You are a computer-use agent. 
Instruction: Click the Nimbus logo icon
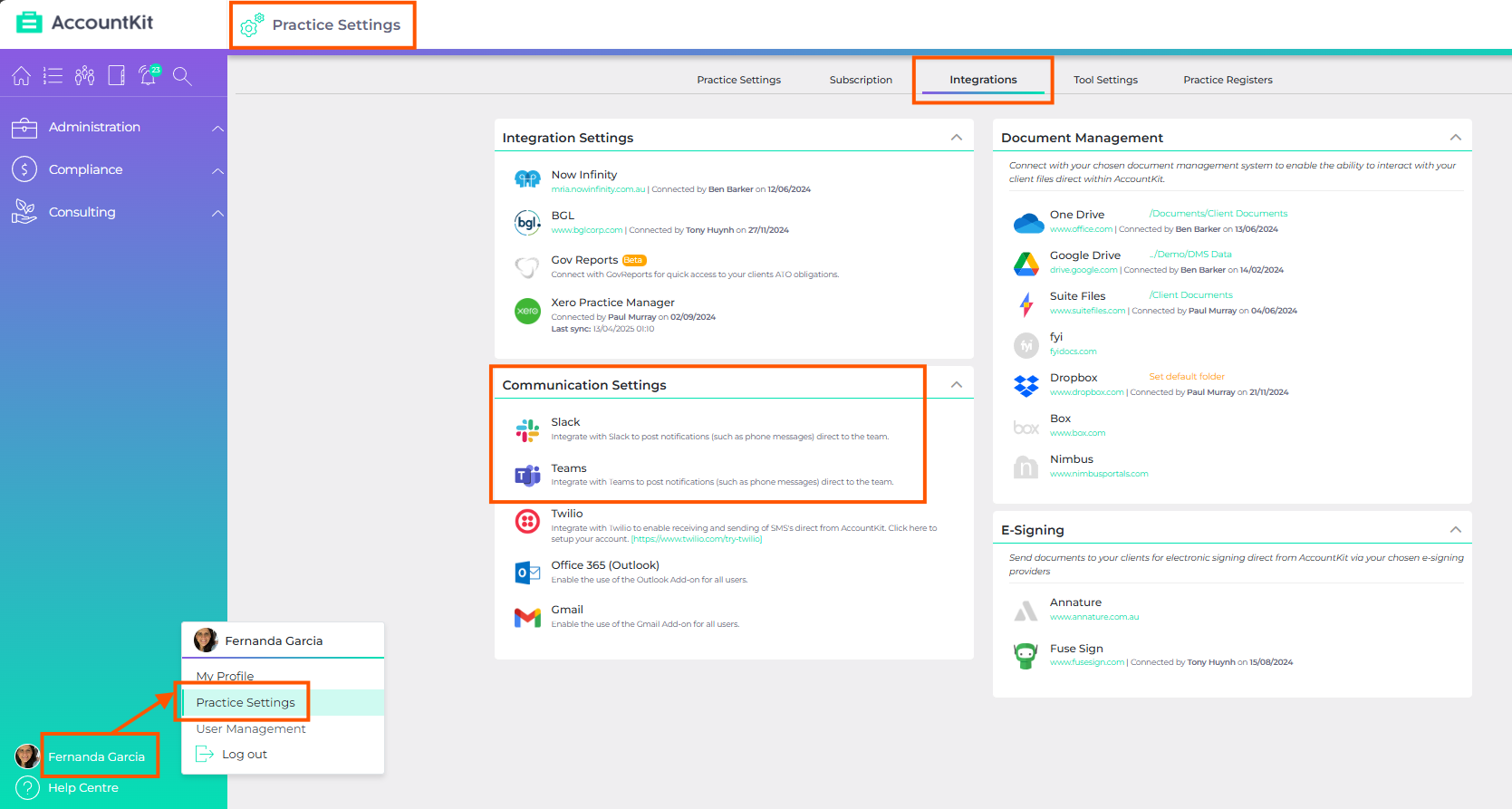(x=1026, y=467)
